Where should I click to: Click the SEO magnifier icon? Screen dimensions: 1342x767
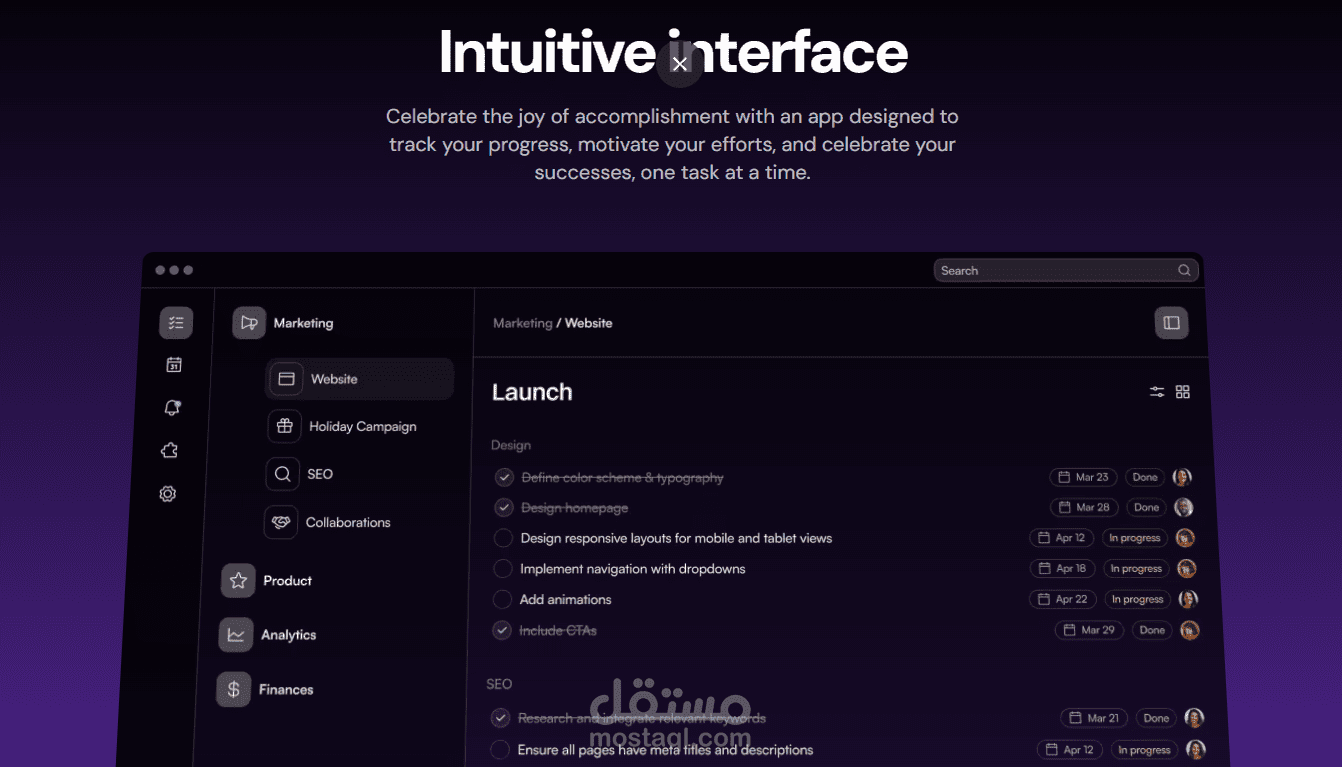point(282,474)
